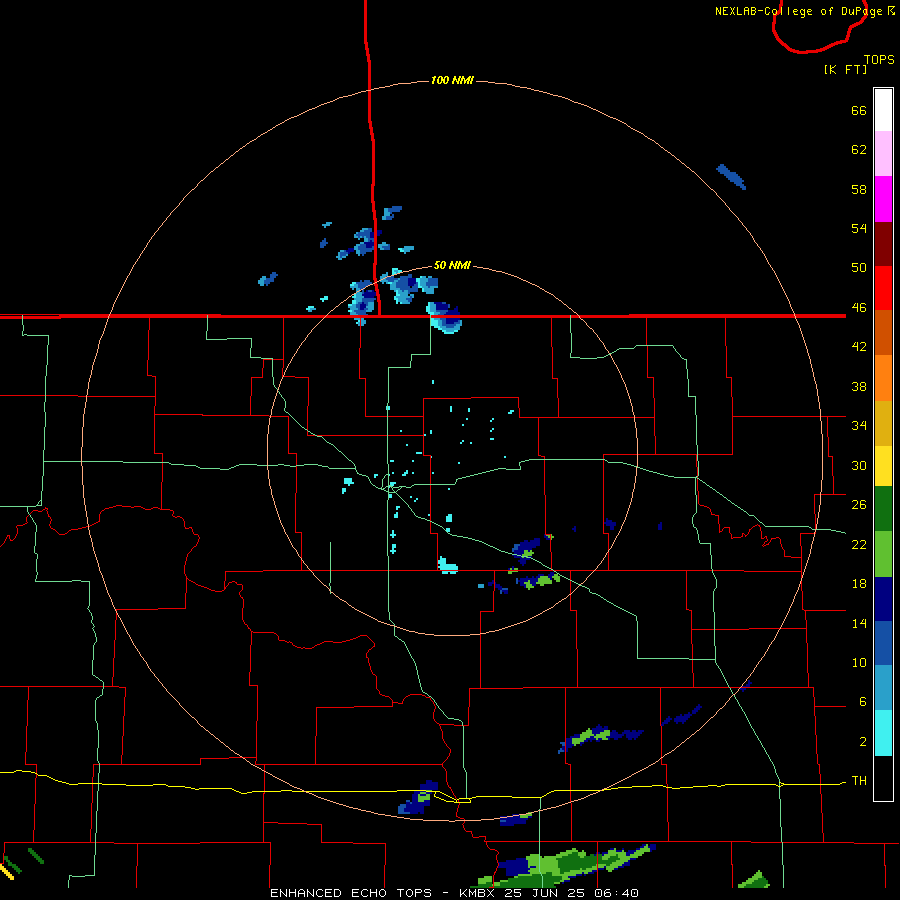Pick the magenta block in the color scale
900x900 pixels.
point(883,199)
